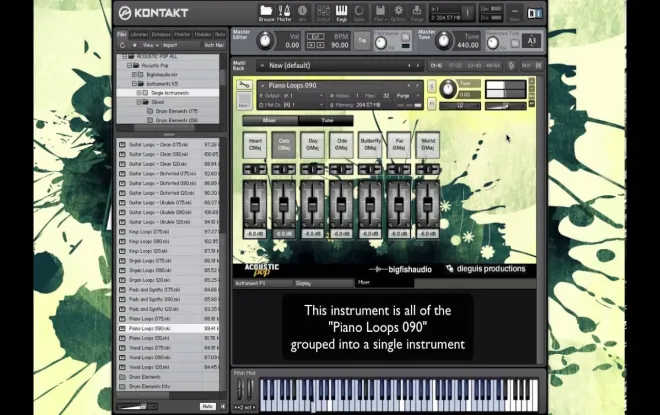Open the New (default) multi dropdown
Image resolution: width=660 pixels, height=415 pixels.
coord(262,66)
